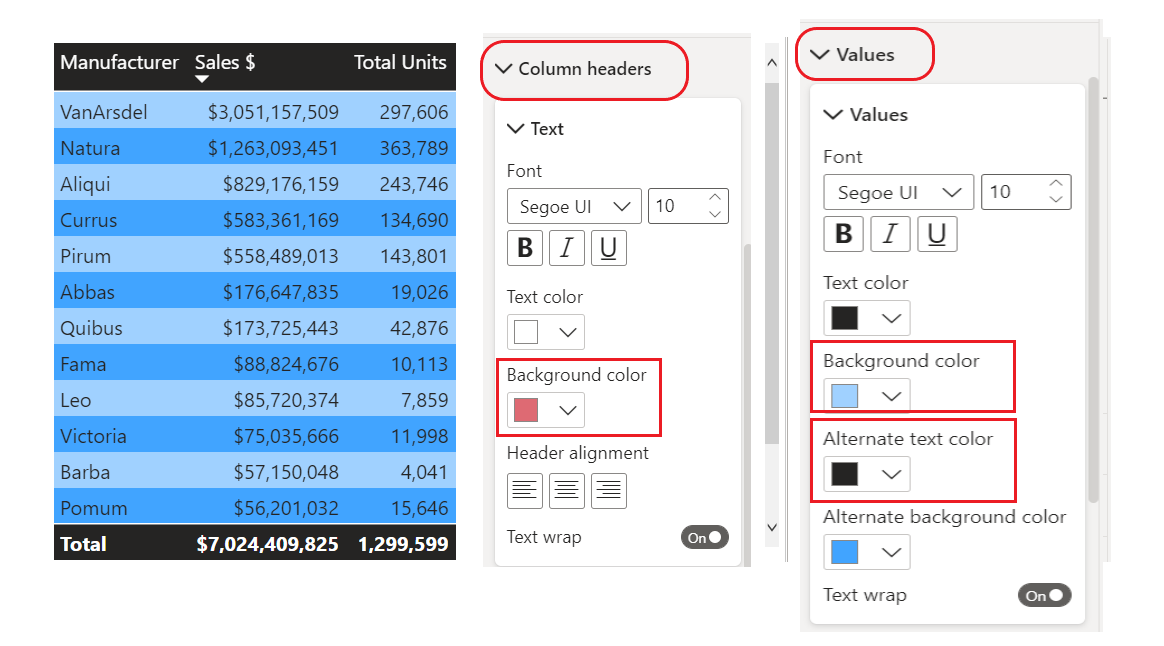This screenshot has width=1164, height=646.
Task: Select the Quibus manufacturer cell
Action: point(91,328)
